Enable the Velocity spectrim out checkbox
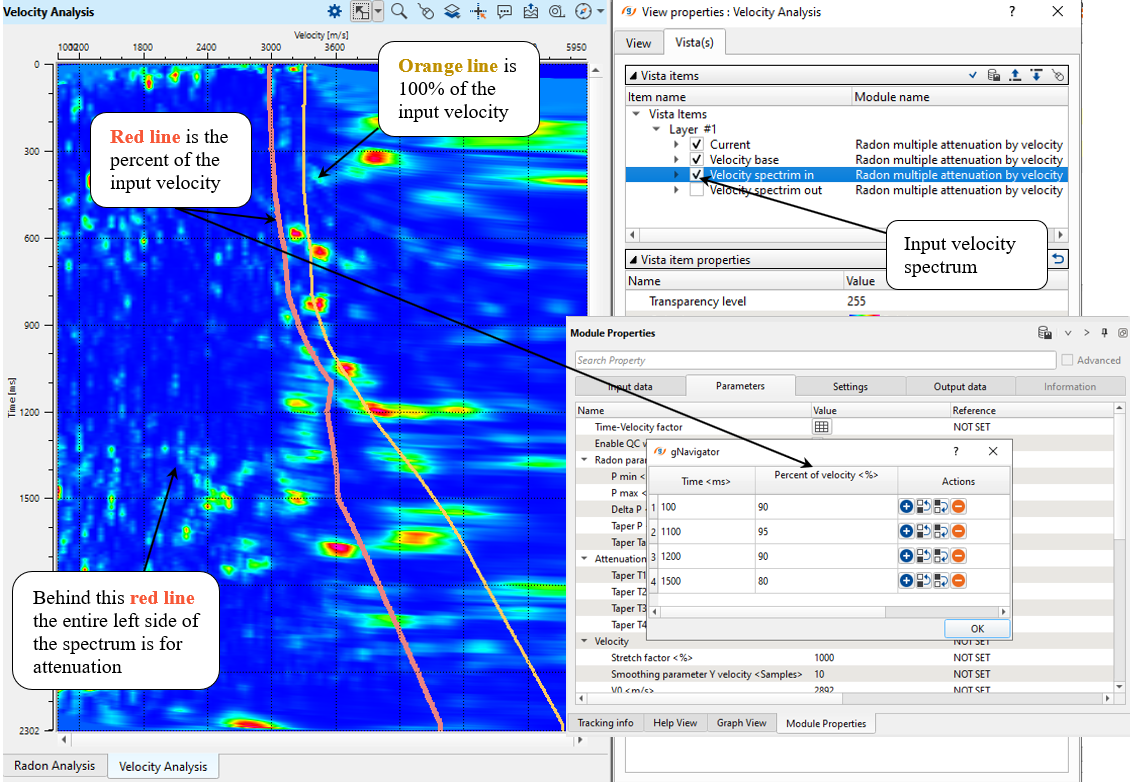 [x=697, y=190]
